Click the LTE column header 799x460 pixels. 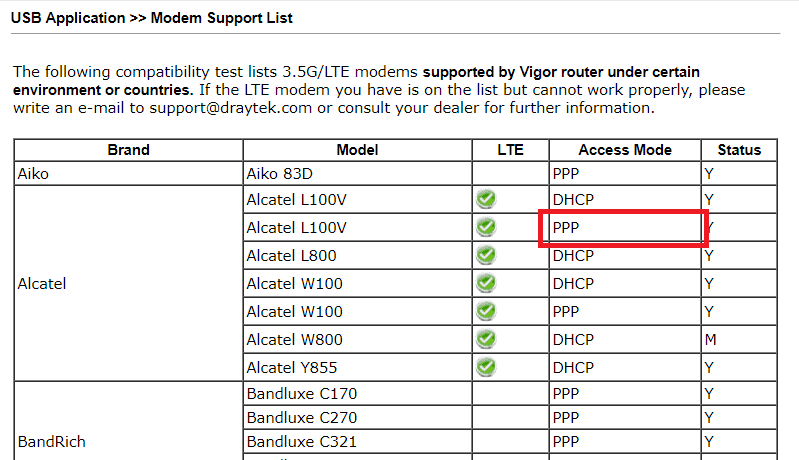click(510, 150)
